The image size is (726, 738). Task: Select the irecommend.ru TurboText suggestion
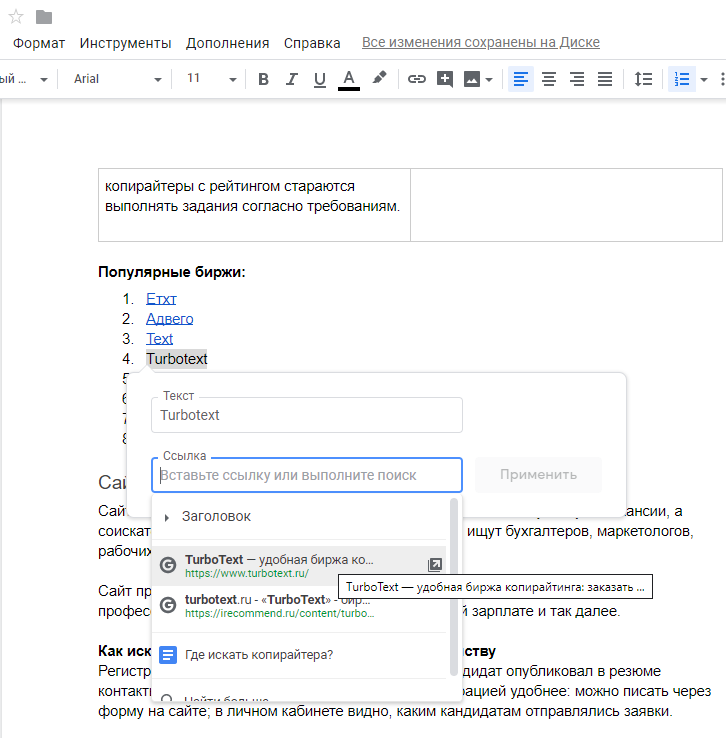click(x=299, y=606)
